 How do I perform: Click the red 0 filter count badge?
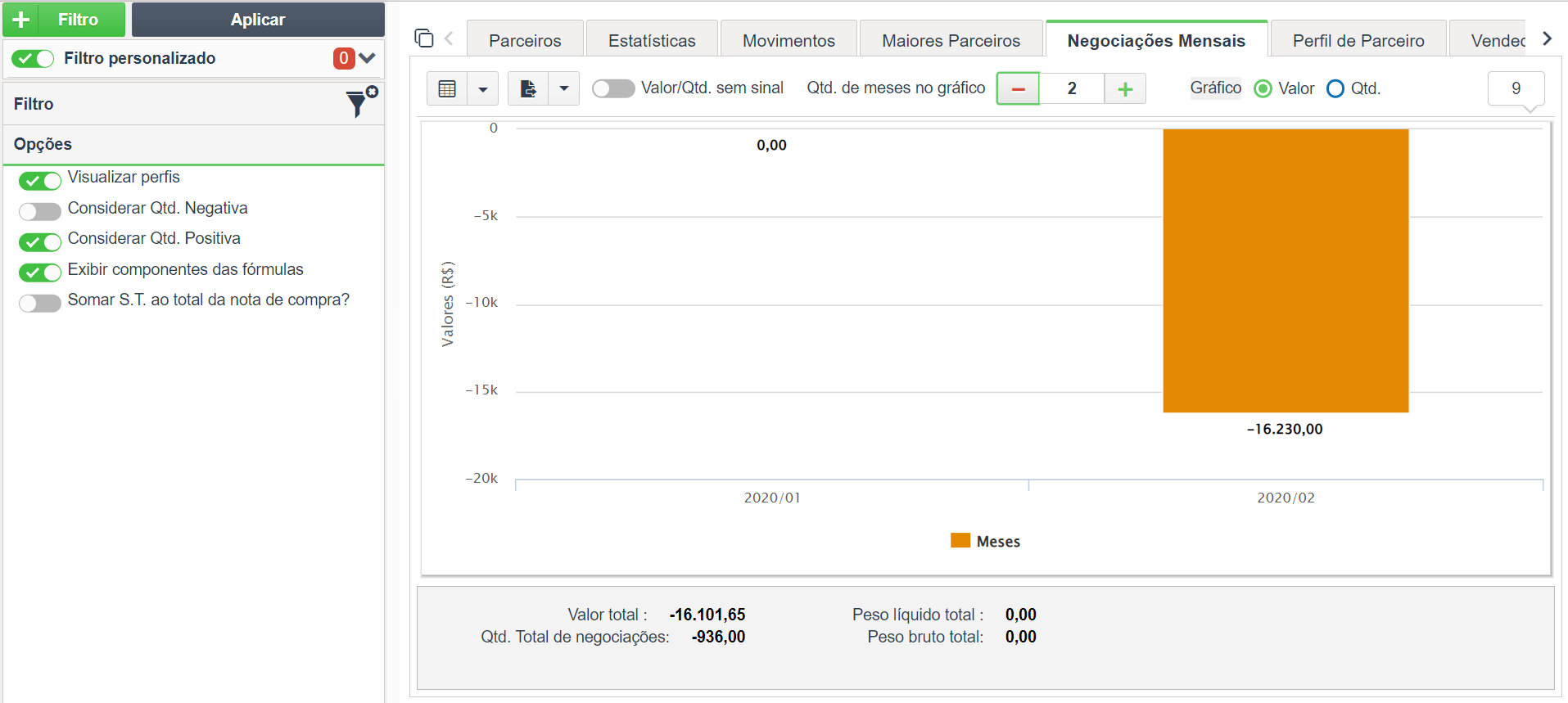coord(344,58)
